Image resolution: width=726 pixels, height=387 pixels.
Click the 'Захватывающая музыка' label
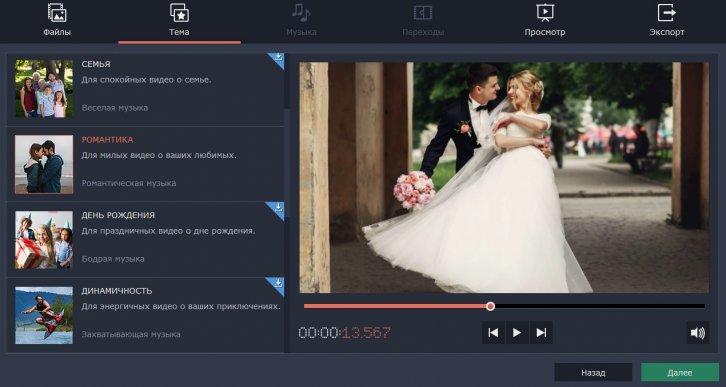pyautogui.click(x=131, y=334)
